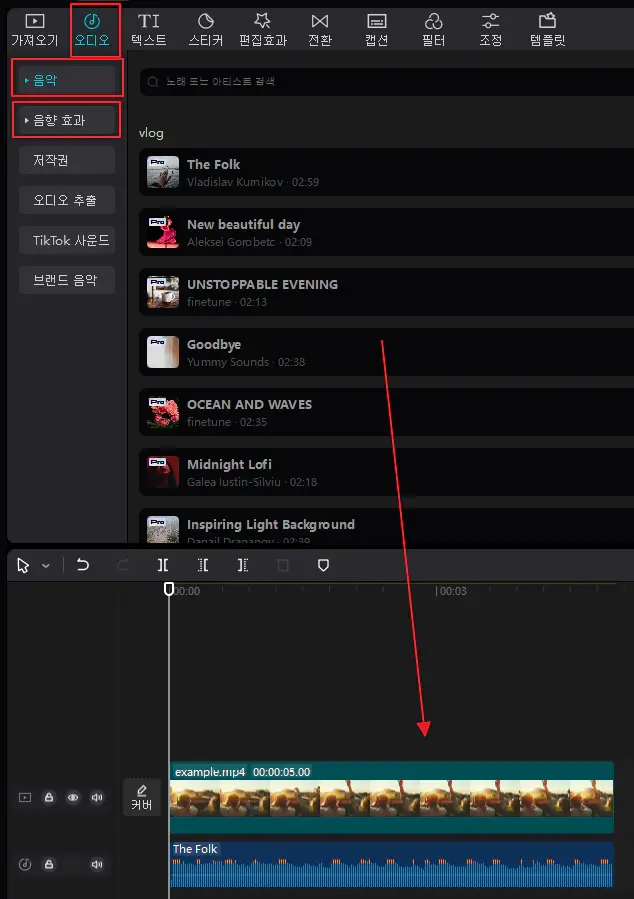Mute the video track audio
Viewport: 634px width, 899px height.
click(97, 798)
